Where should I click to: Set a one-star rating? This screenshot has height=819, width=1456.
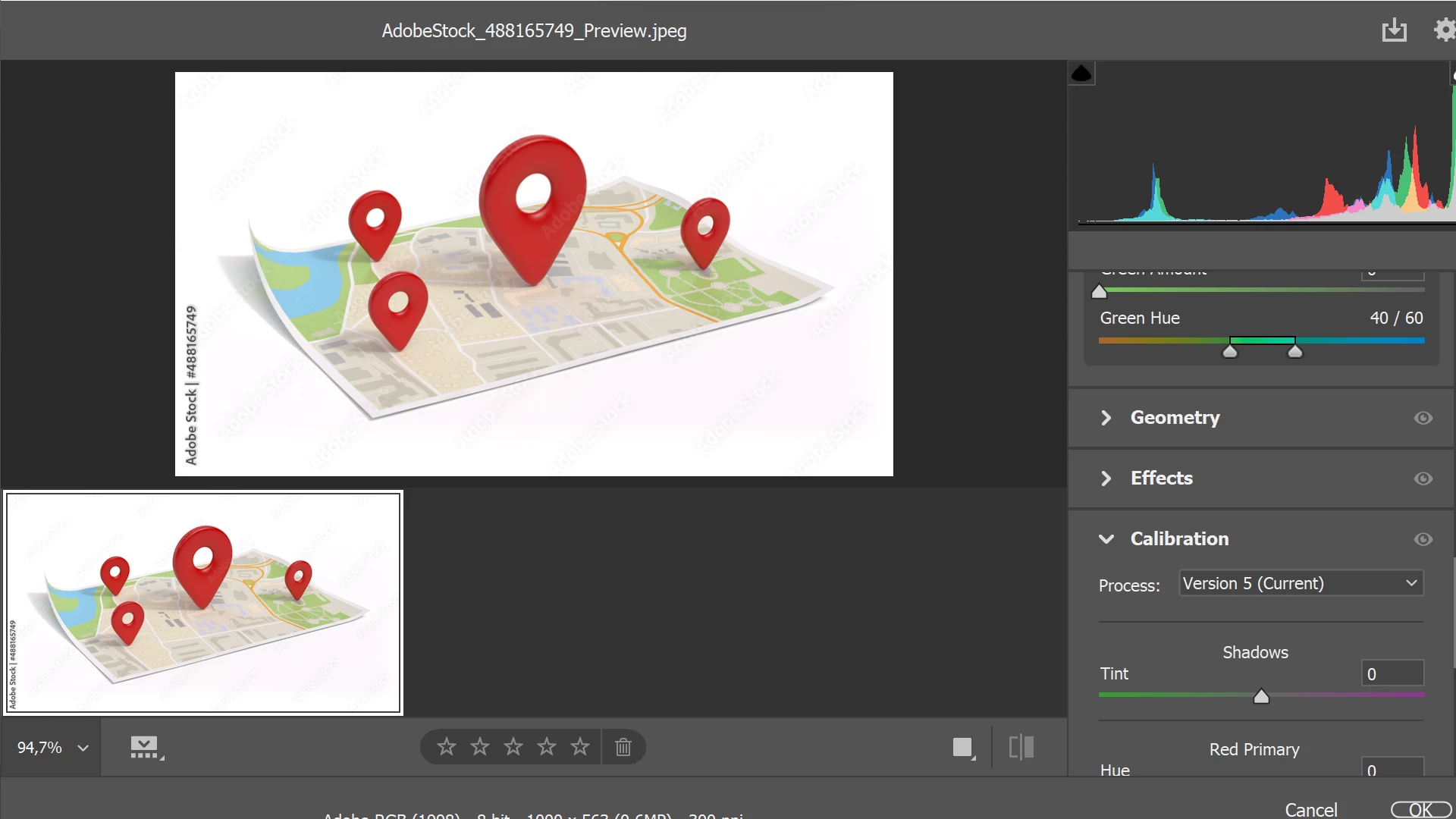(447, 747)
